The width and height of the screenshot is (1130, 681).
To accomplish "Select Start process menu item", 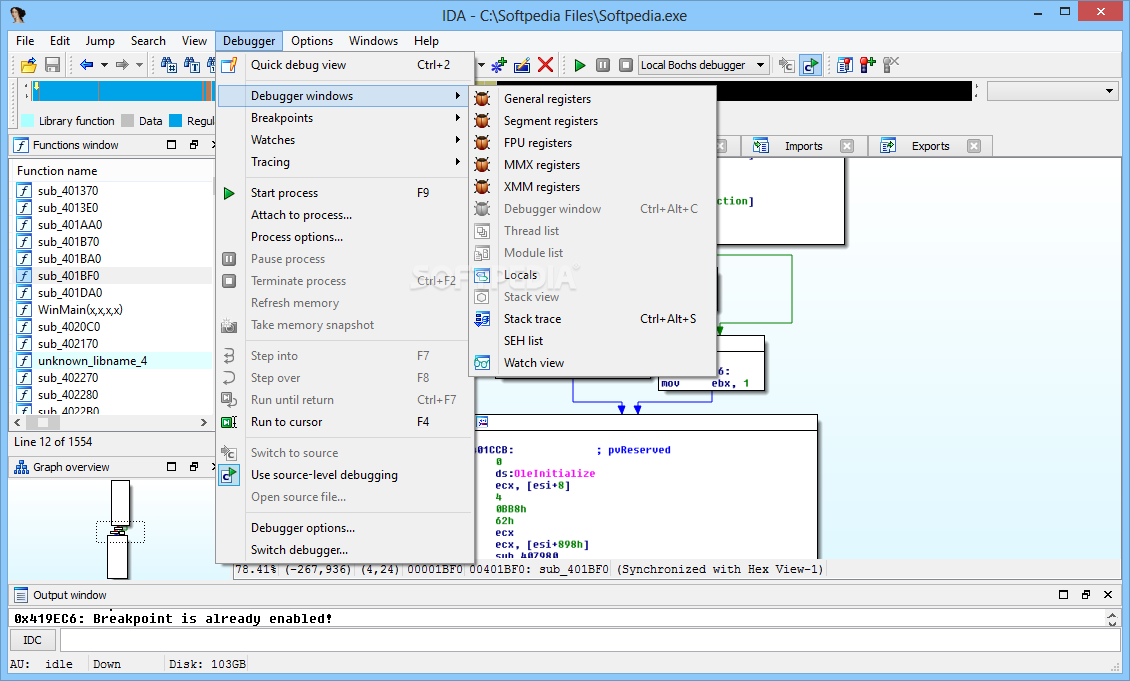I will tap(344, 193).
